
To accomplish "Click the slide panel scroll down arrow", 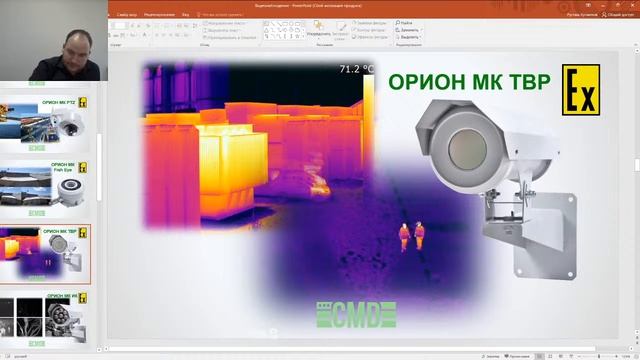I will pos(99,350).
